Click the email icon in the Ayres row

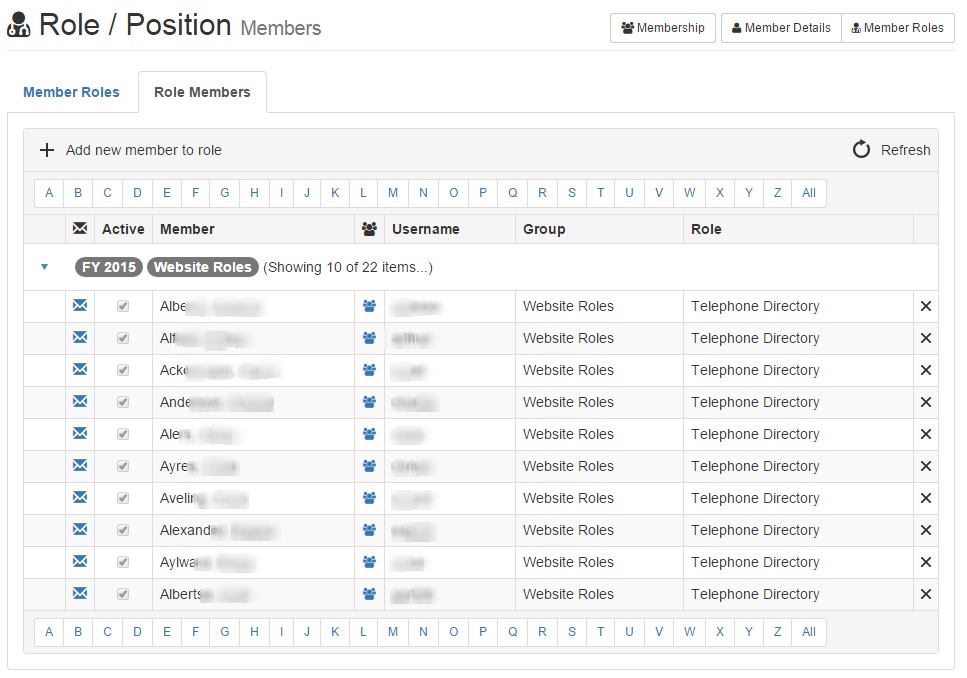point(80,466)
